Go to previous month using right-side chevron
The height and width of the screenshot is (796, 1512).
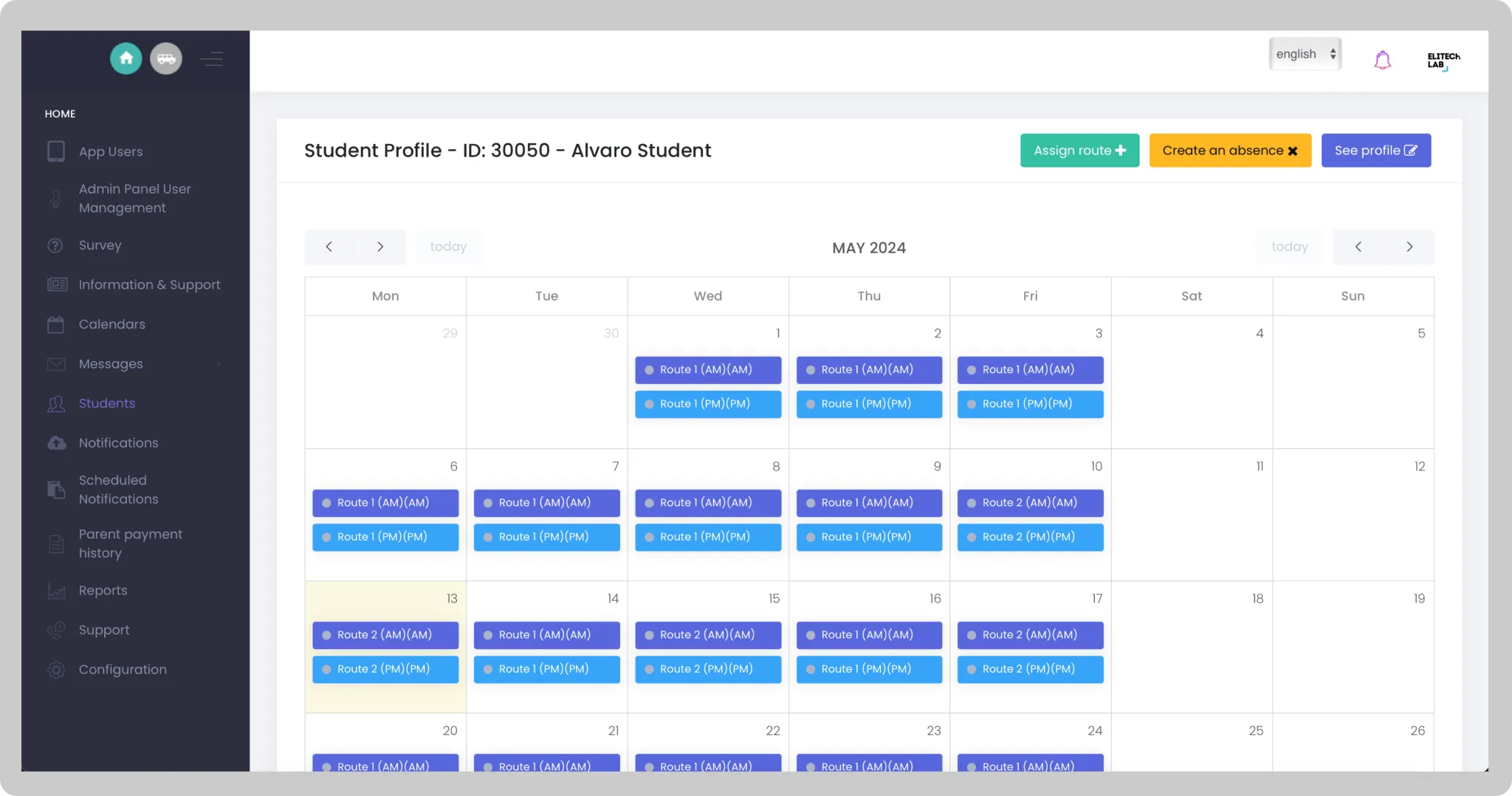1358,247
